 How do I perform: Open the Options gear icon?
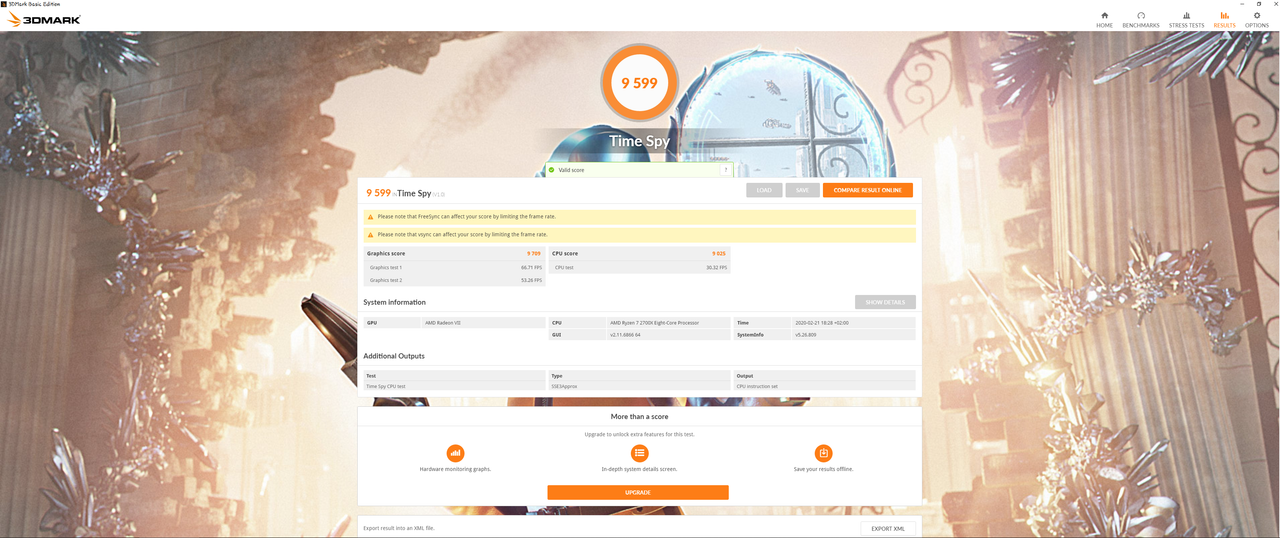pos(1257,15)
